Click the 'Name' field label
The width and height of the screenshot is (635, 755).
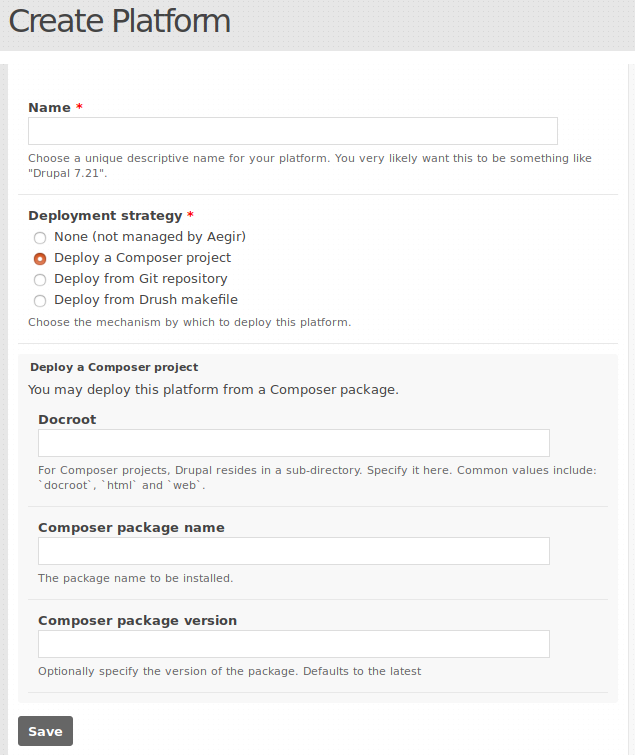(49, 107)
